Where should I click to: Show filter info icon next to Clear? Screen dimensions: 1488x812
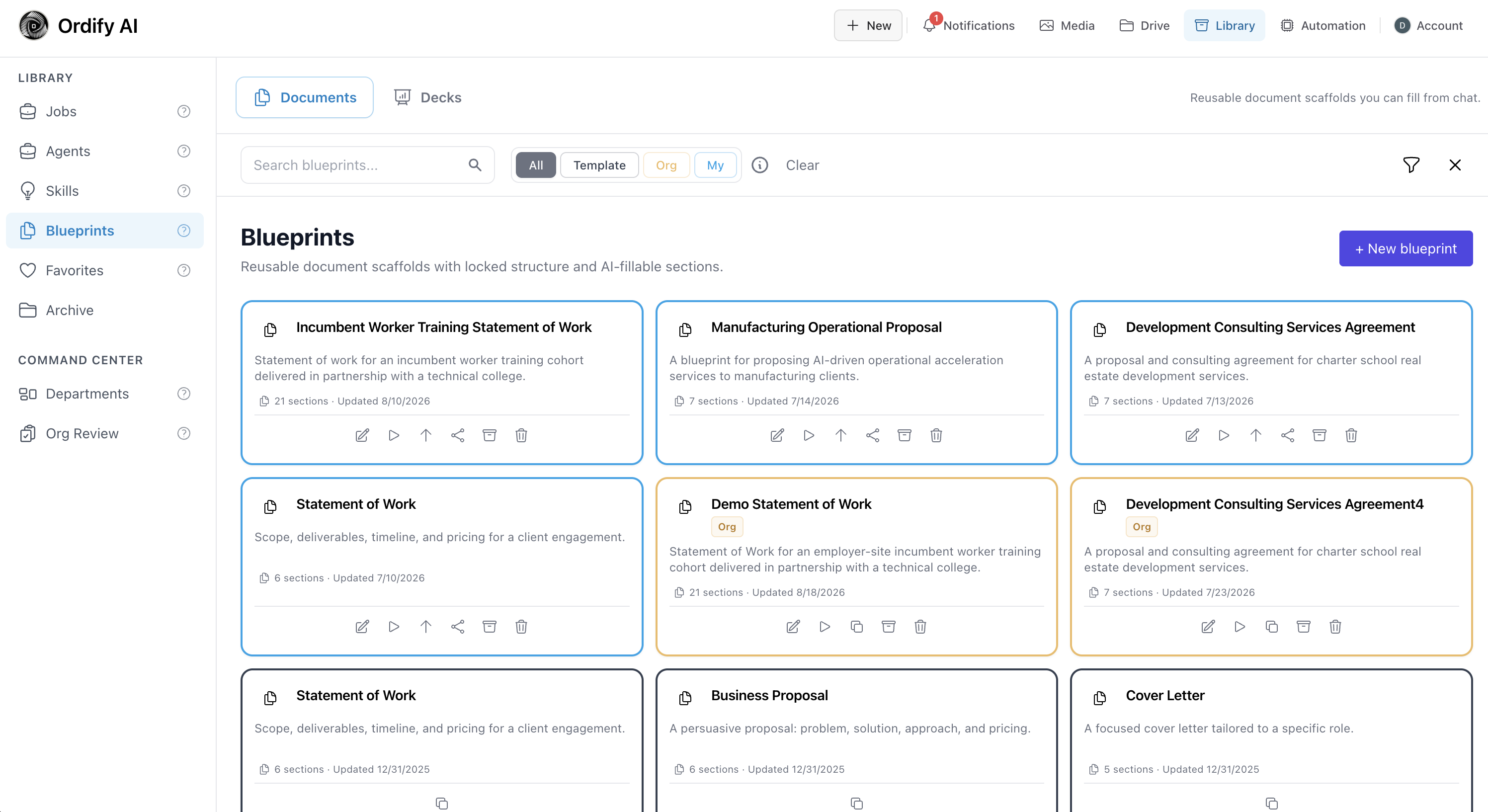759,165
